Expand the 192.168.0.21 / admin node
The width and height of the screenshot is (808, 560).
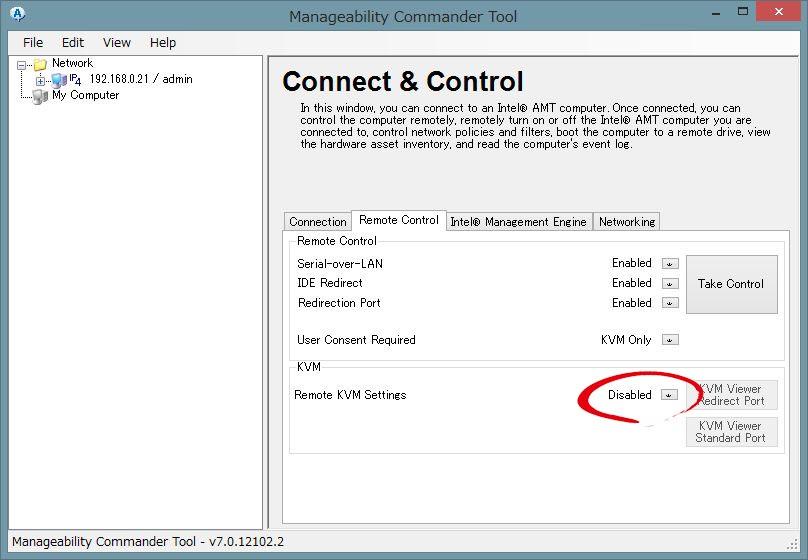click(x=40, y=81)
